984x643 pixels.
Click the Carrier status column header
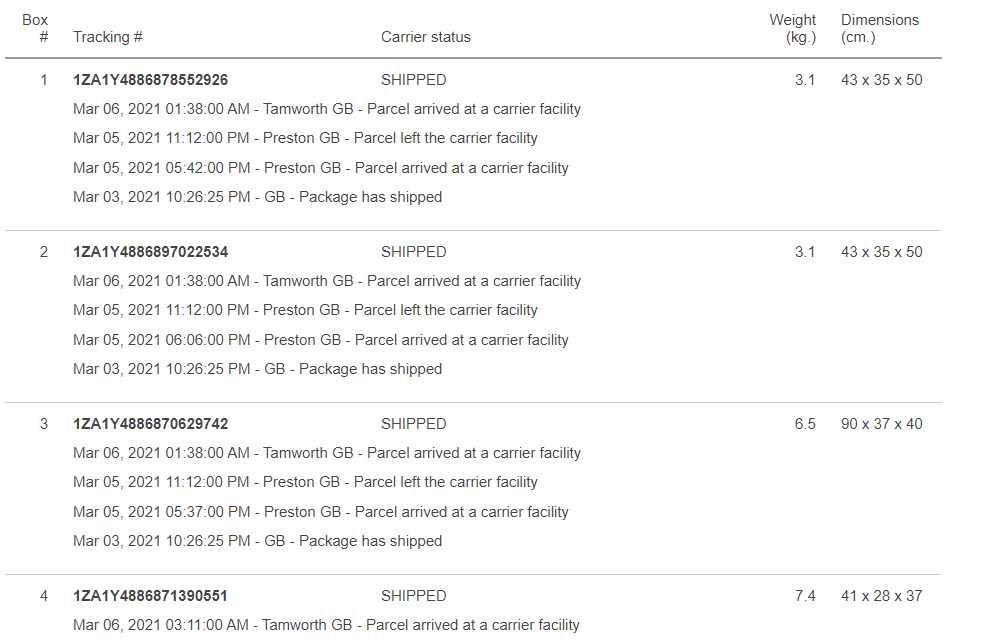click(x=425, y=37)
